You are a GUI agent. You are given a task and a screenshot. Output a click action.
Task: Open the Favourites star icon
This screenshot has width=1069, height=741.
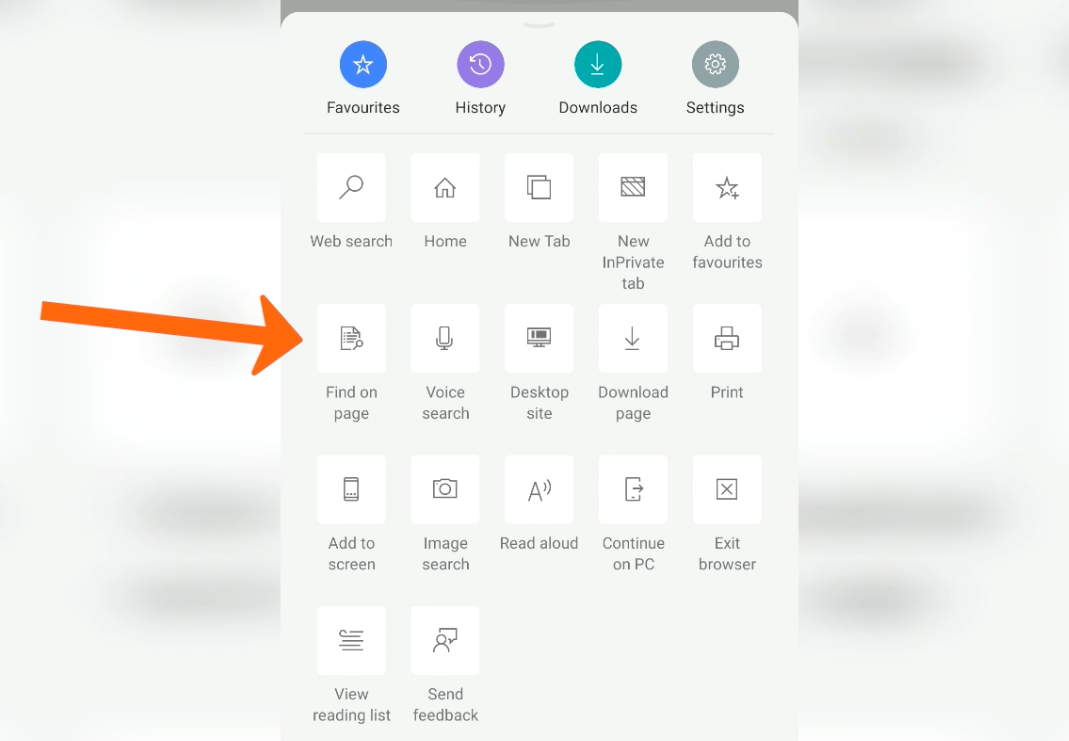click(363, 66)
